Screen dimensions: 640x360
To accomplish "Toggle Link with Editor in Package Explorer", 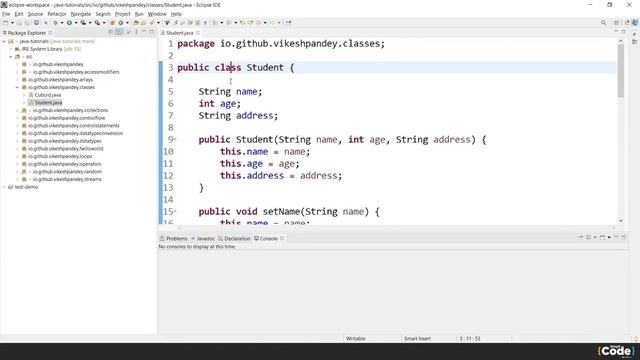I will tap(119, 32).
